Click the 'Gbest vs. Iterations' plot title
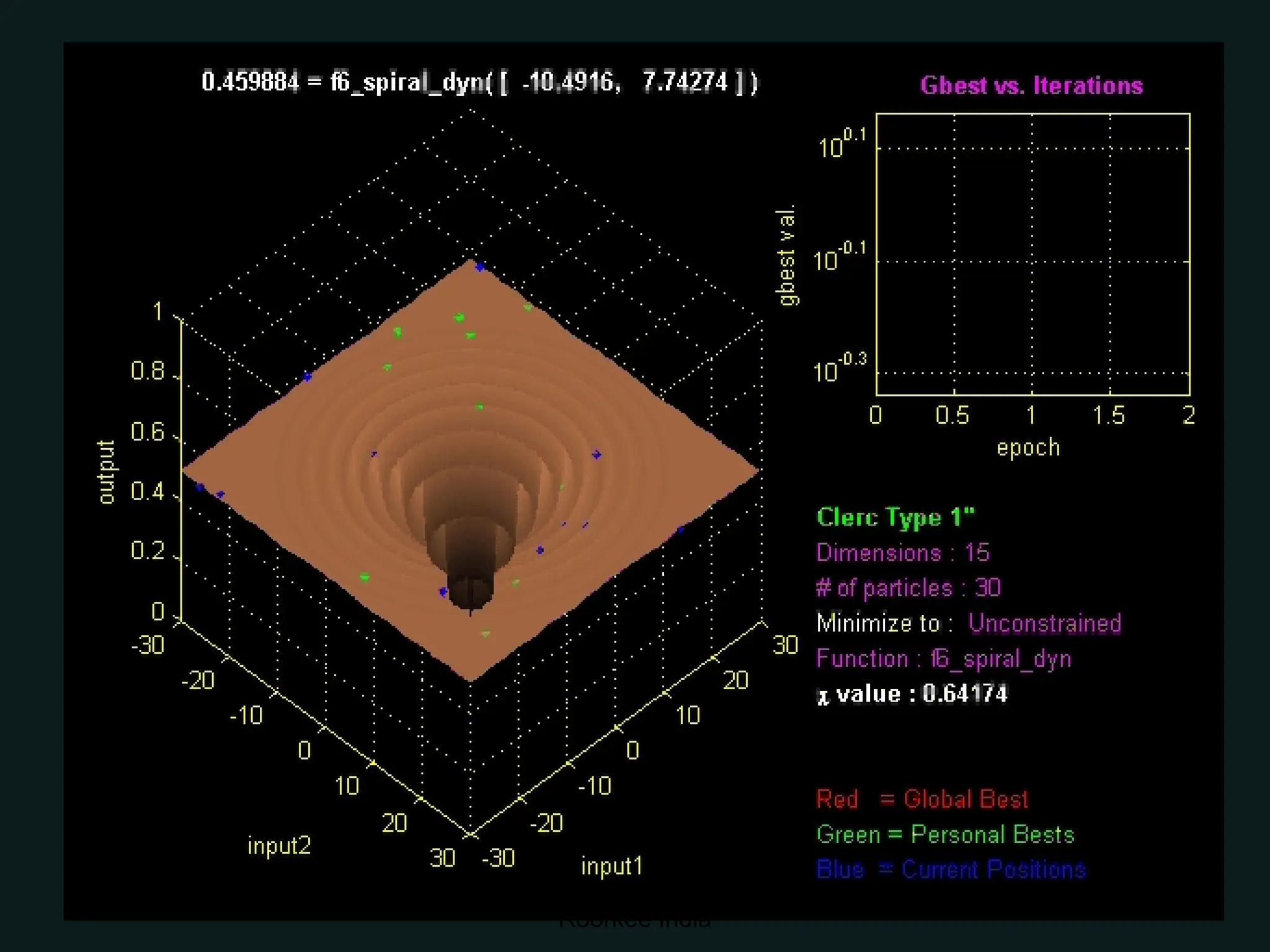Viewport: 1270px width, 952px height. (1031, 86)
